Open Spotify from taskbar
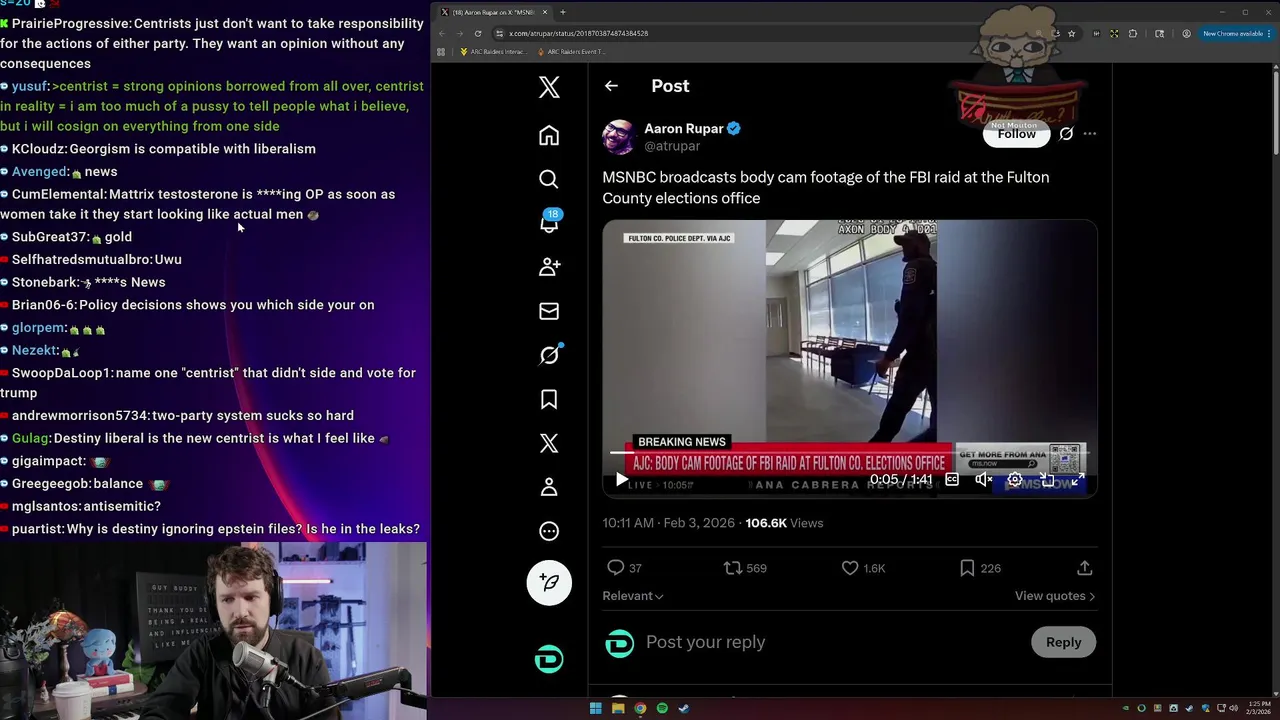 [662, 708]
